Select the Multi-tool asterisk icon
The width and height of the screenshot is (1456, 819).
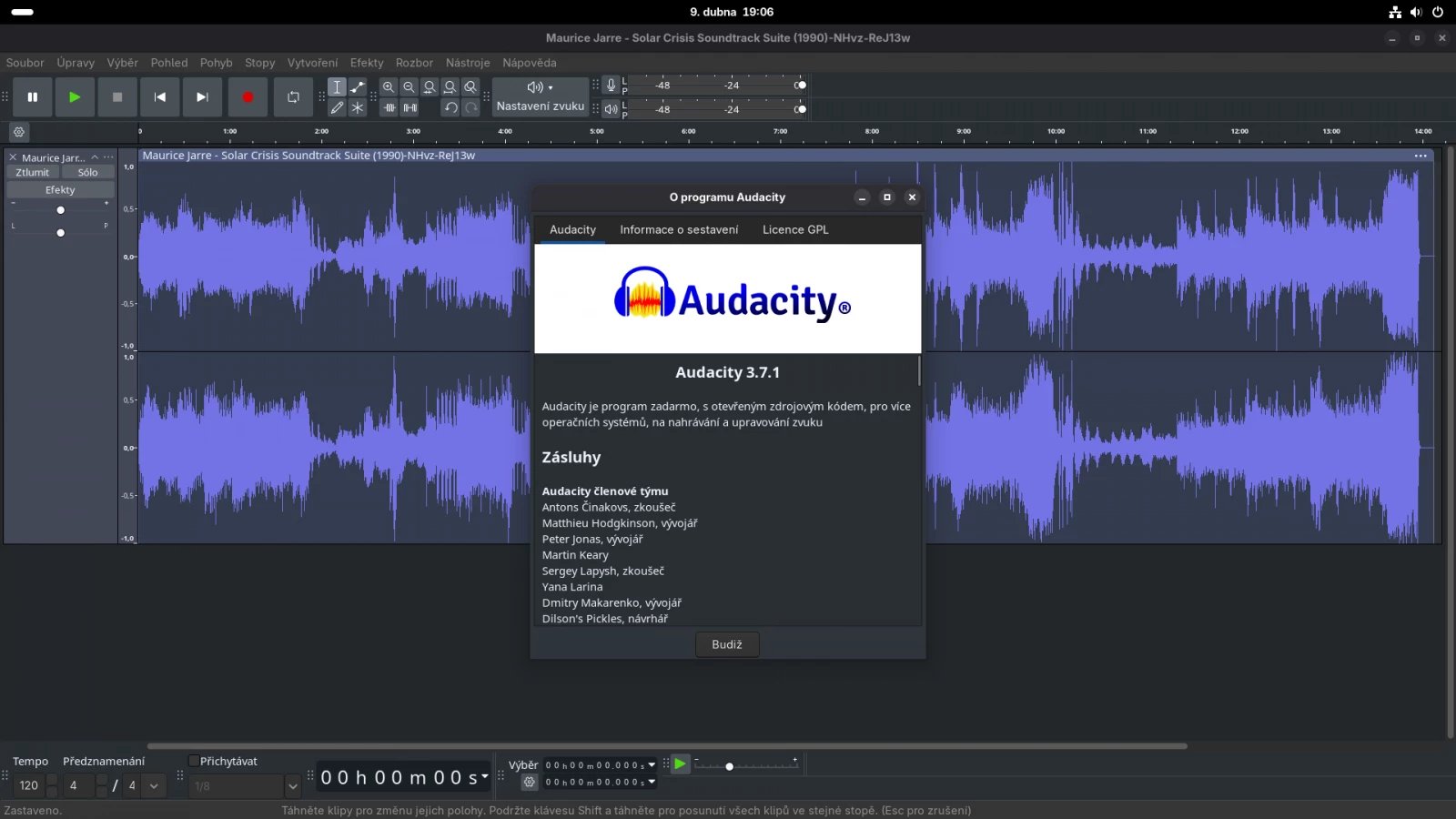(x=358, y=107)
